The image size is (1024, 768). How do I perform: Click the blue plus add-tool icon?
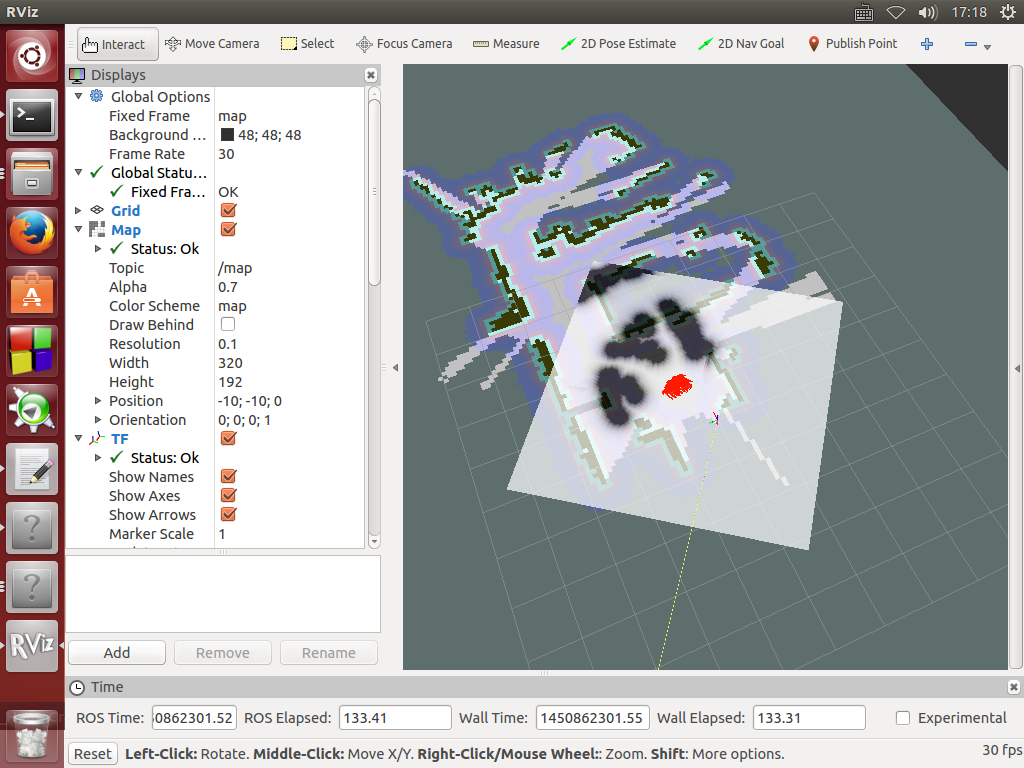pyautogui.click(x=927, y=44)
